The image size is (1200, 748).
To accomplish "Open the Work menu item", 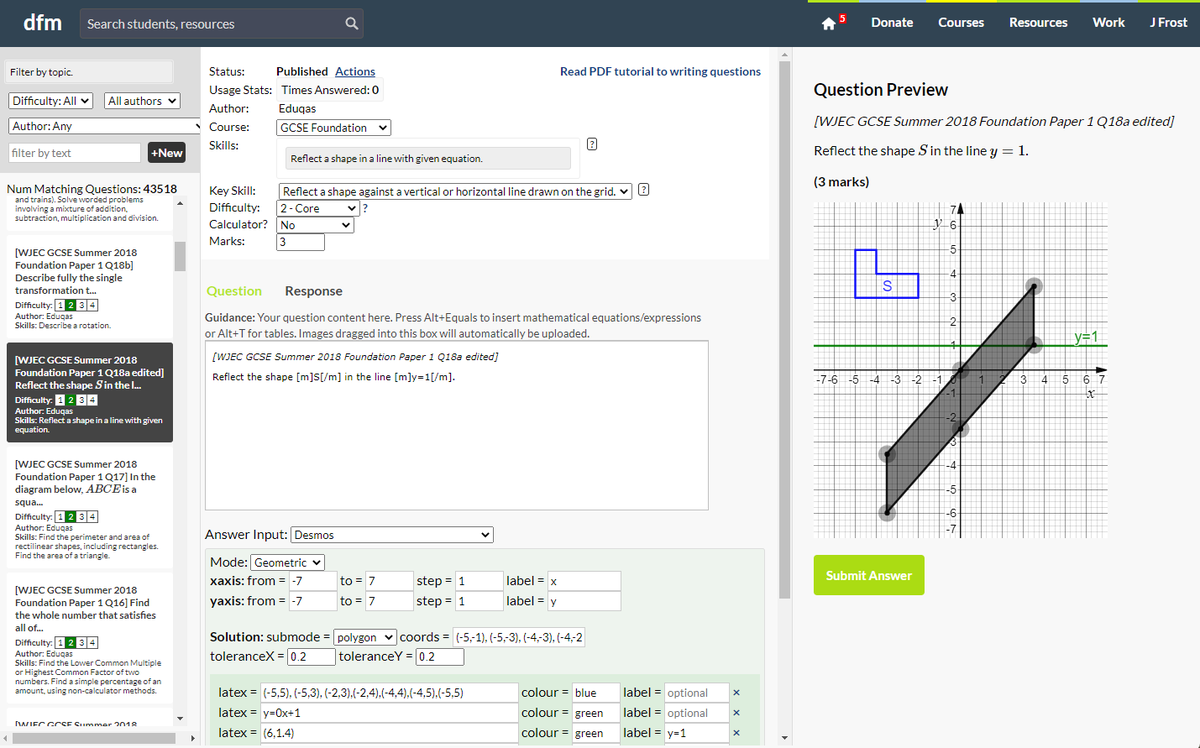I will [1108, 22].
